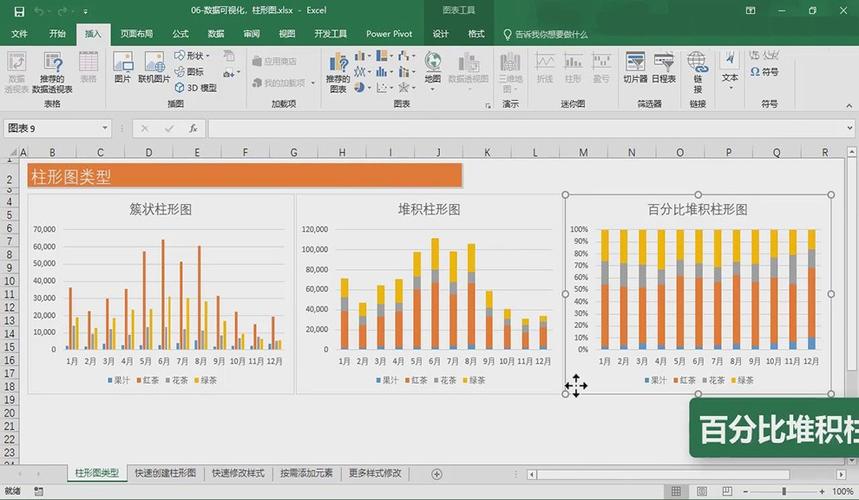
Task: Open the Shapes (形状) dropdown
Action: pos(192,56)
